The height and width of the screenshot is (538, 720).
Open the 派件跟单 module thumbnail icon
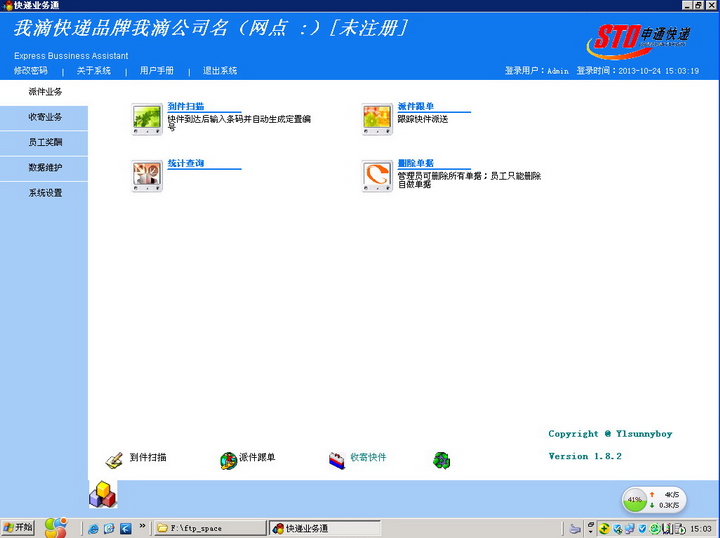pyautogui.click(x=377, y=118)
